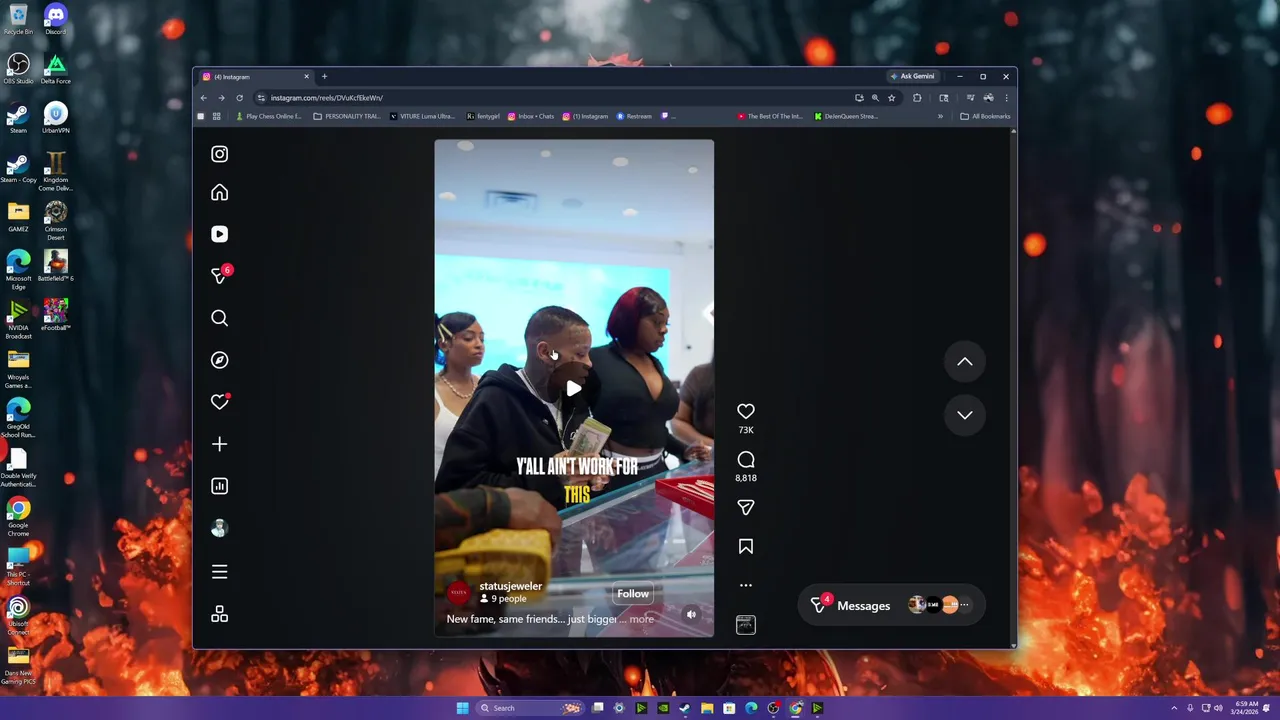Click the browser Back arrow

(204, 98)
